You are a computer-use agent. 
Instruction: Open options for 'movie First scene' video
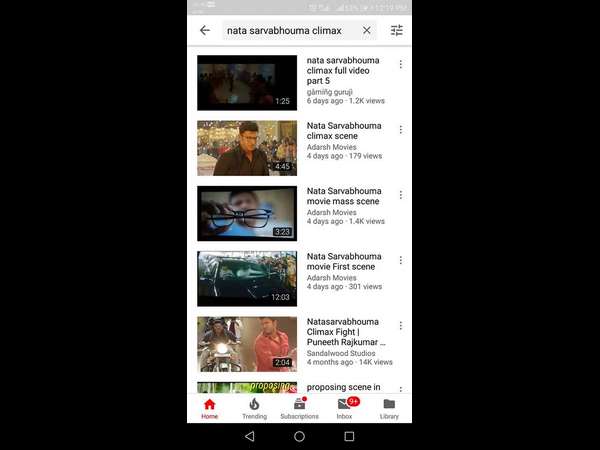tap(401, 261)
